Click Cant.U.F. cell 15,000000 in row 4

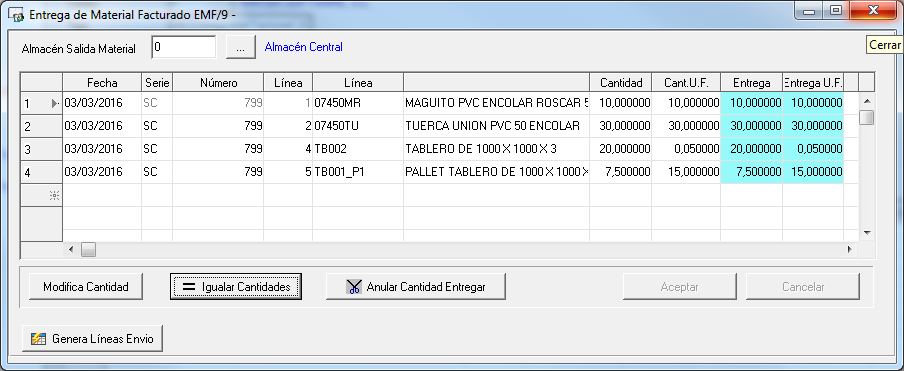tap(686, 172)
